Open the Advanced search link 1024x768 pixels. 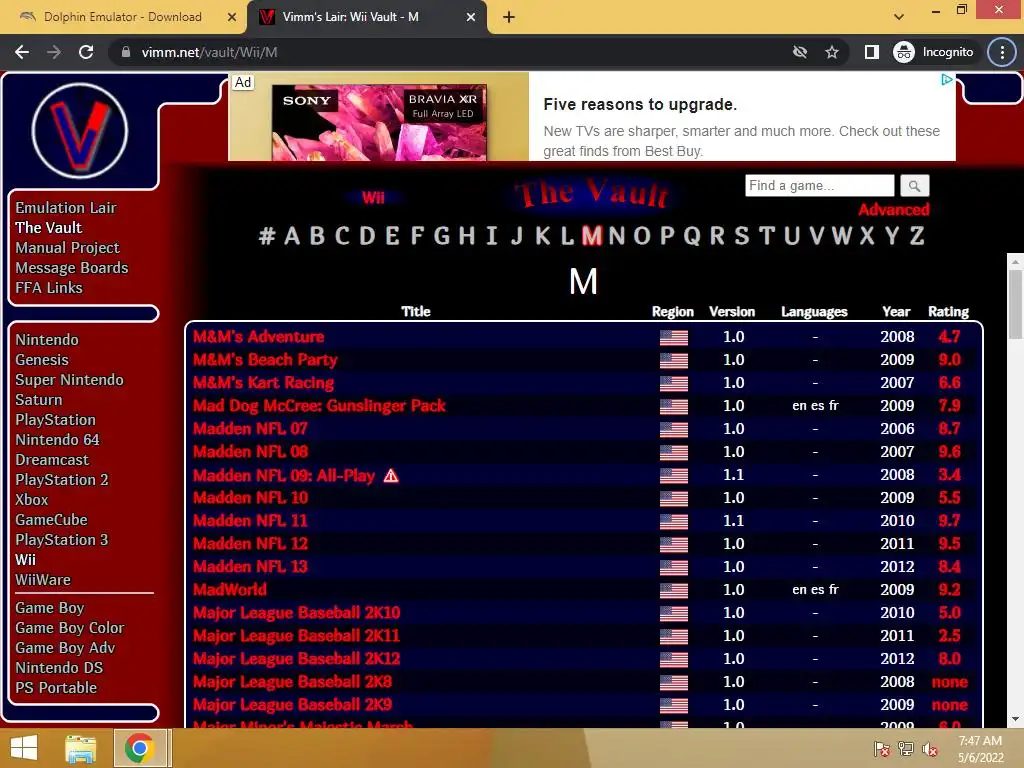coord(893,210)
